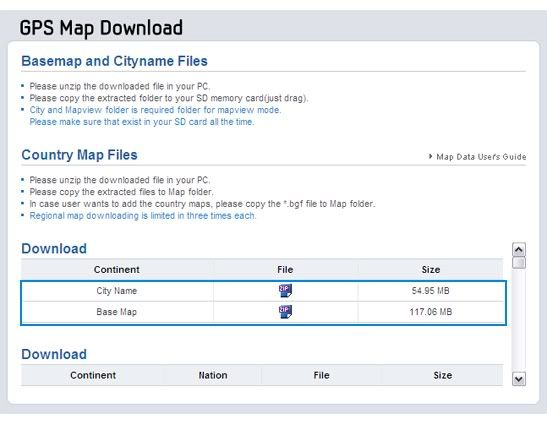The width and height of the screenshot is (547, 424).
Task: Click the arrow beside Map Data User's Guide
Action: pos(430,156)
